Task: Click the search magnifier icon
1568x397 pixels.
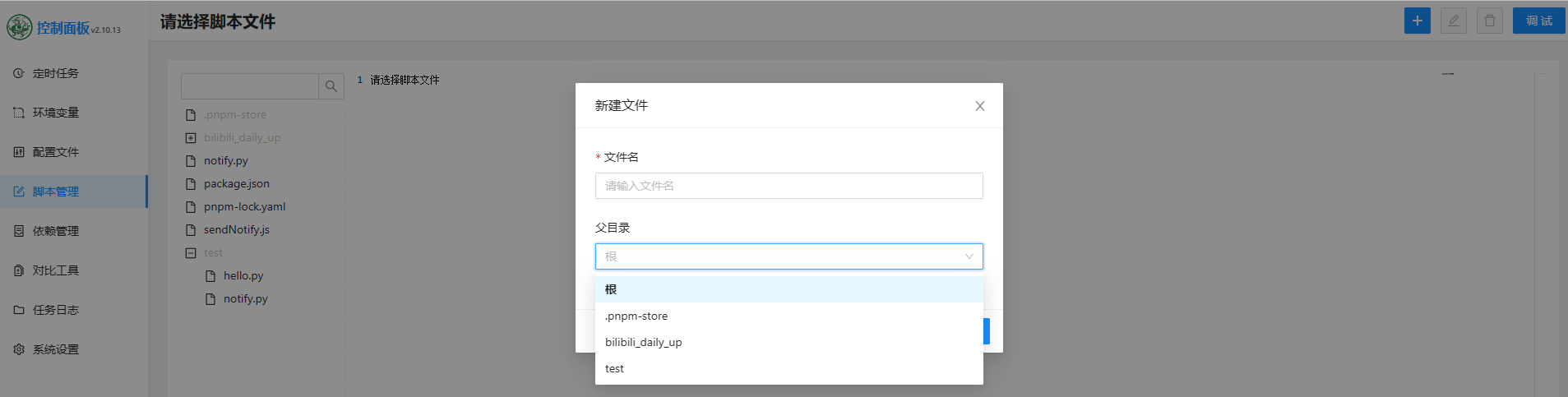Action: pos(331,86)
